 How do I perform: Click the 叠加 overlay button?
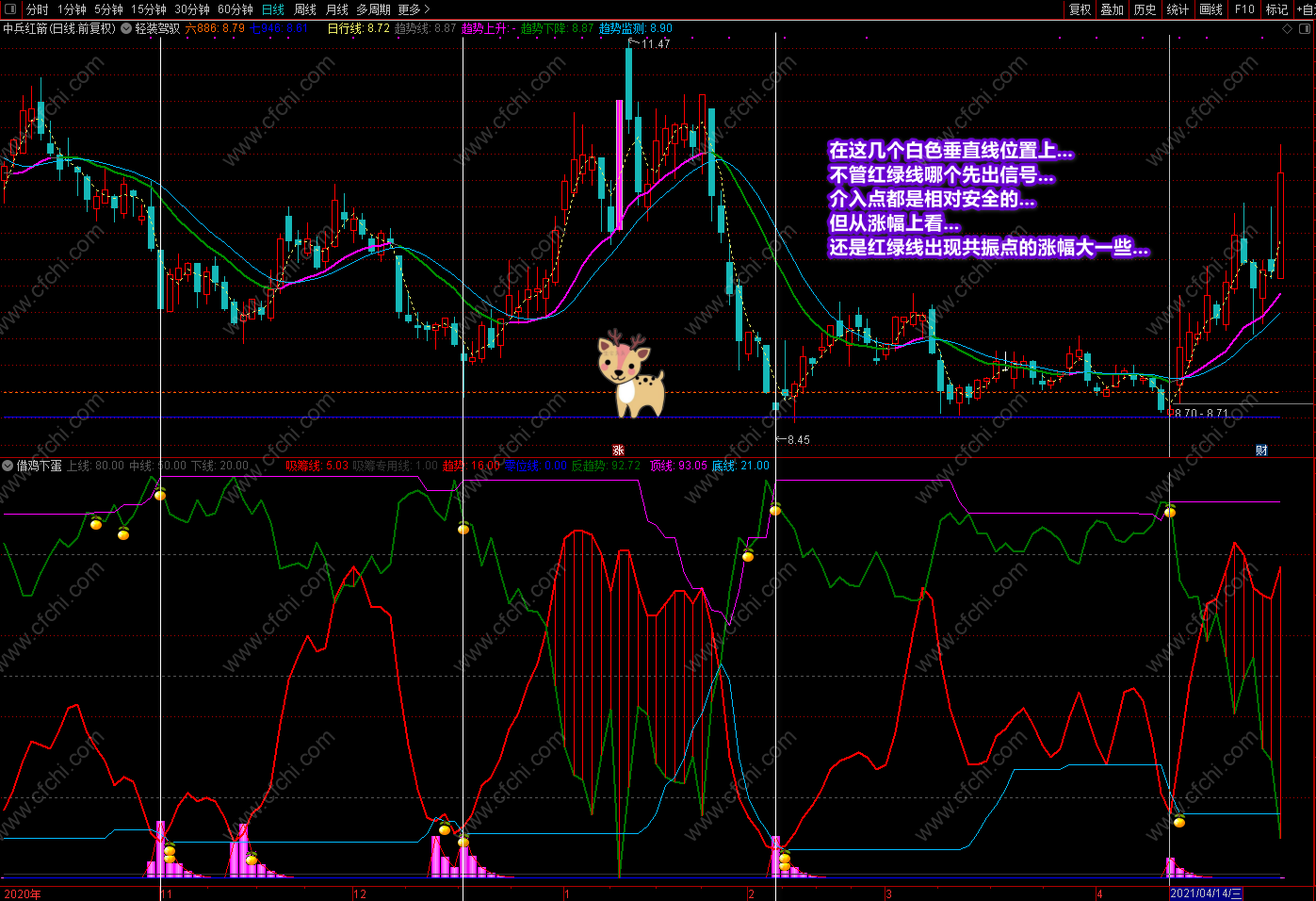point(1113,9)
